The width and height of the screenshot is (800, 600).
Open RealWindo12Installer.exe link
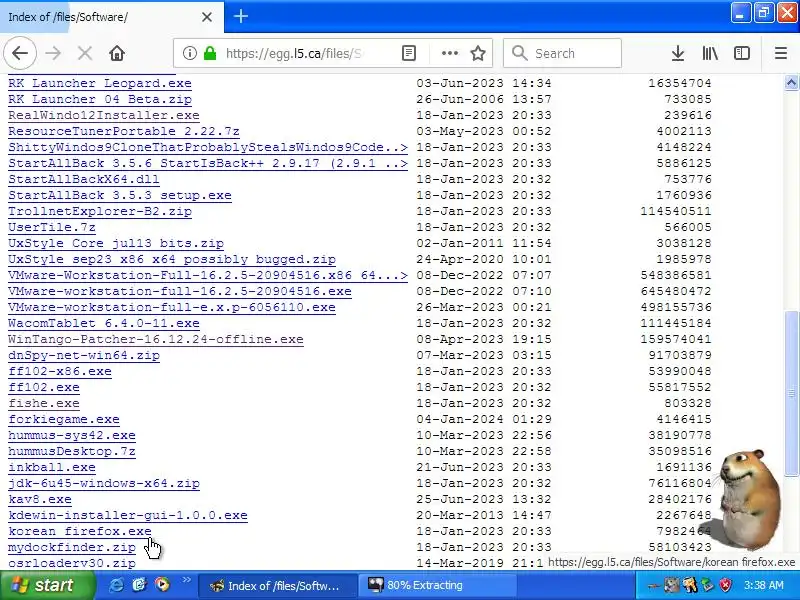click(x=104, y=115)
